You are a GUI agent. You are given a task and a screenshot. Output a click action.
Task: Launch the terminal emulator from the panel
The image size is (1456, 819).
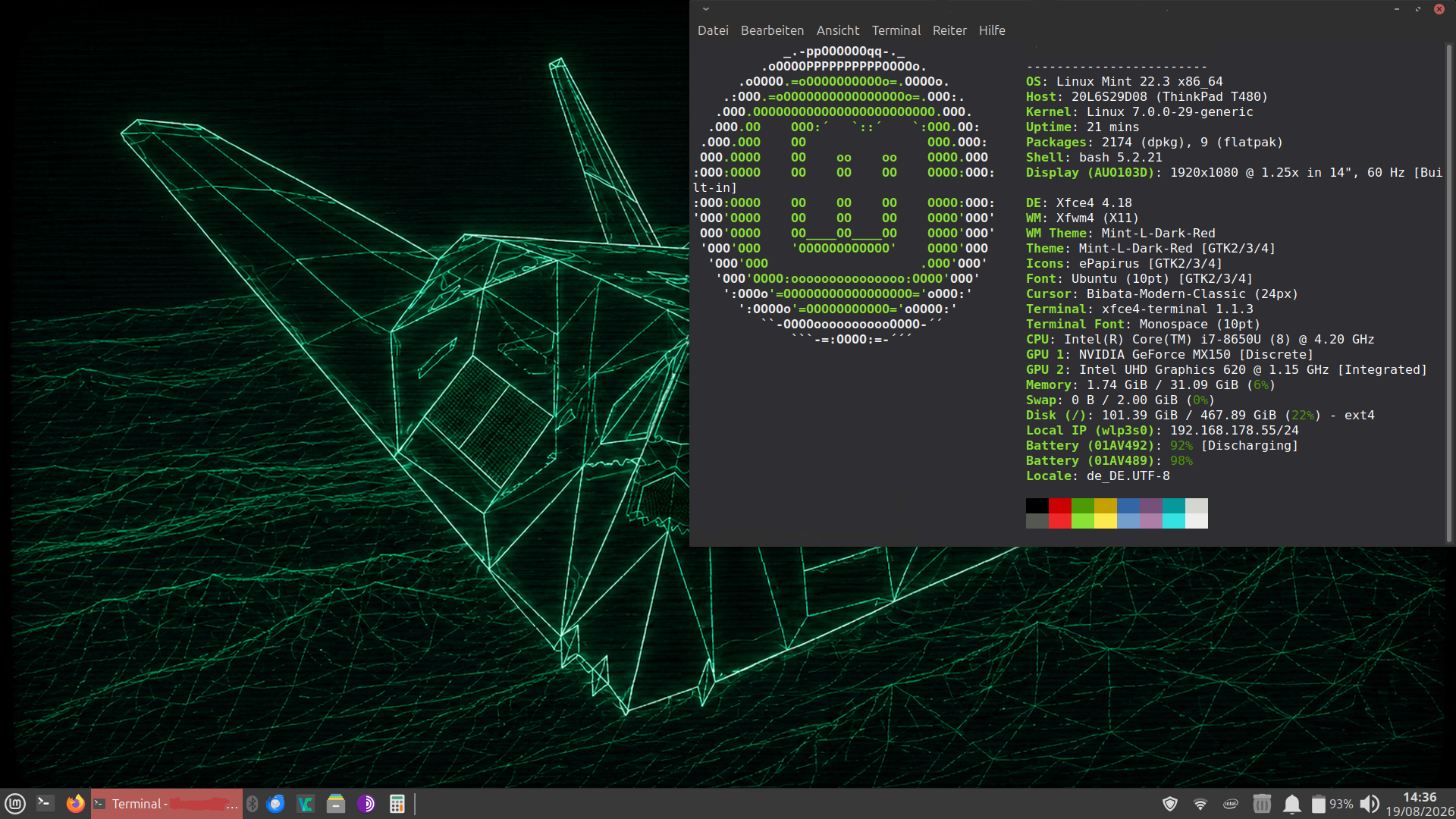click(x=45, y=804)
